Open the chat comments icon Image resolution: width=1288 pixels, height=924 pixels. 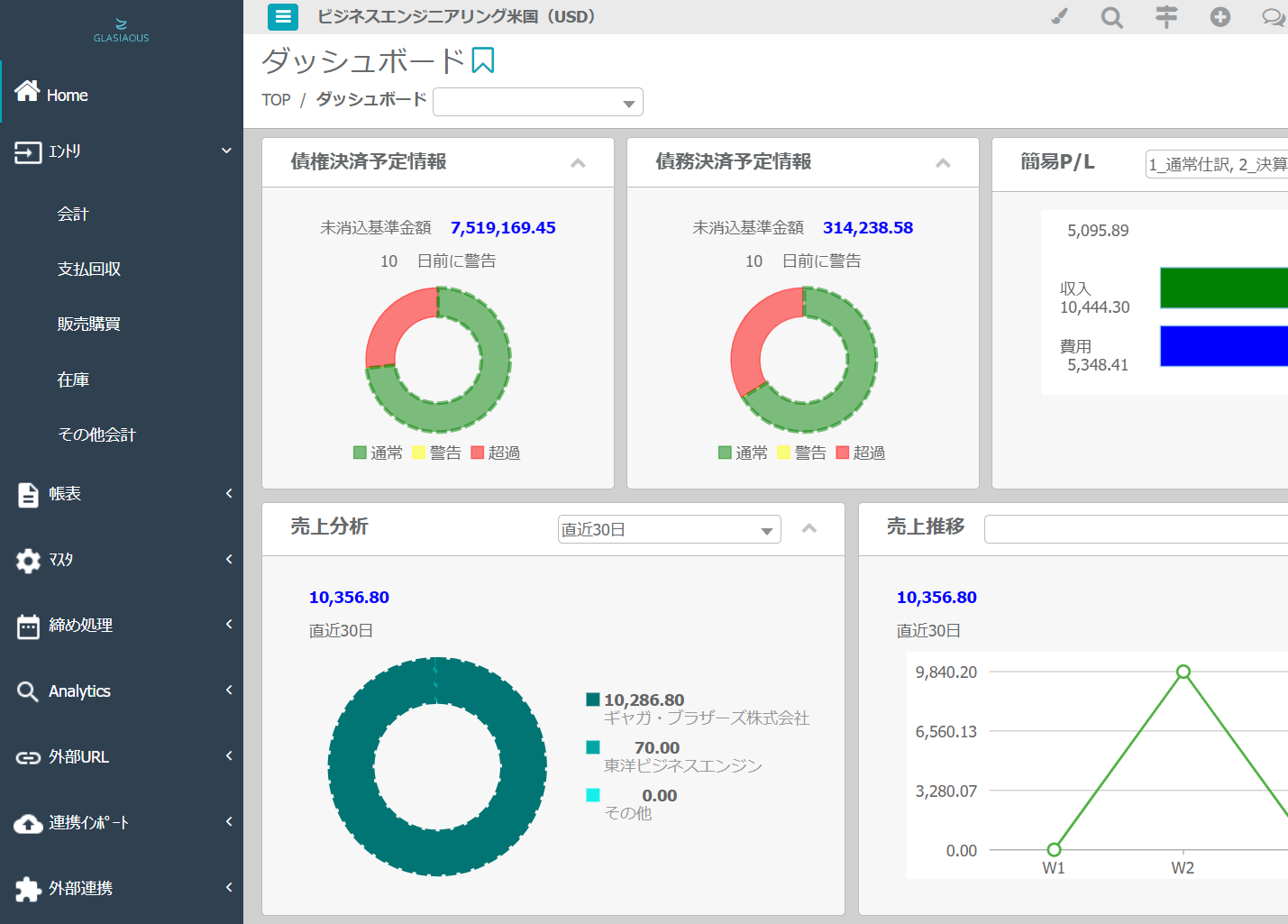tap(1273, 17)
